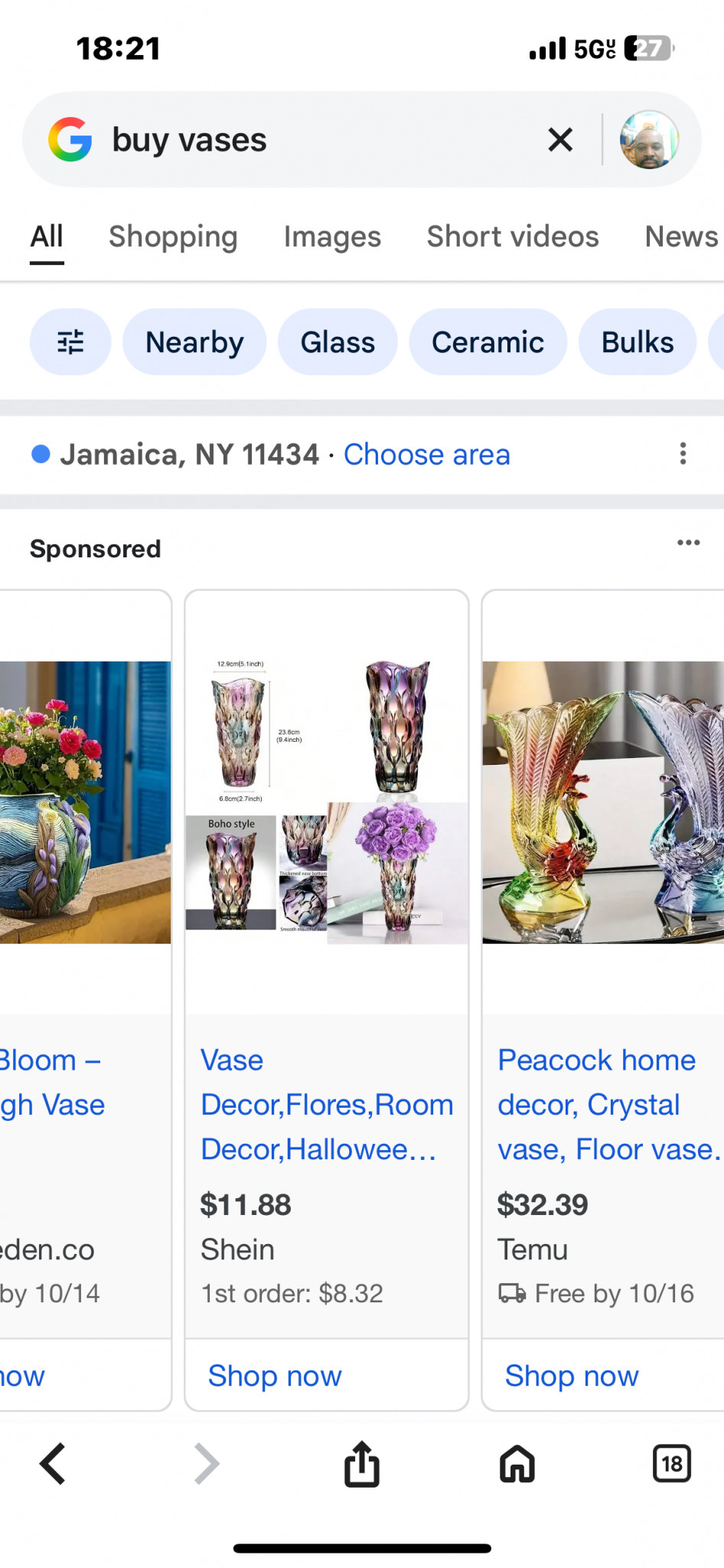
Task: Open location options three-dot menu
Action: 683,454
